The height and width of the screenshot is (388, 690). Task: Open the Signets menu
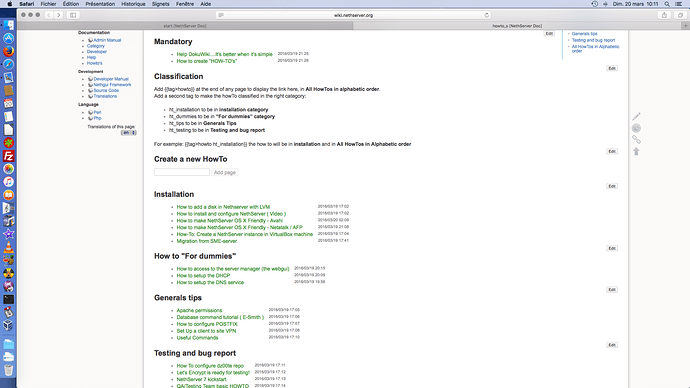point(161,4)
